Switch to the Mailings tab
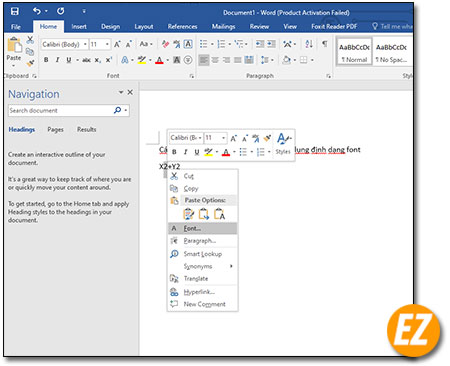The image size is (450, 366). point(224,27)
